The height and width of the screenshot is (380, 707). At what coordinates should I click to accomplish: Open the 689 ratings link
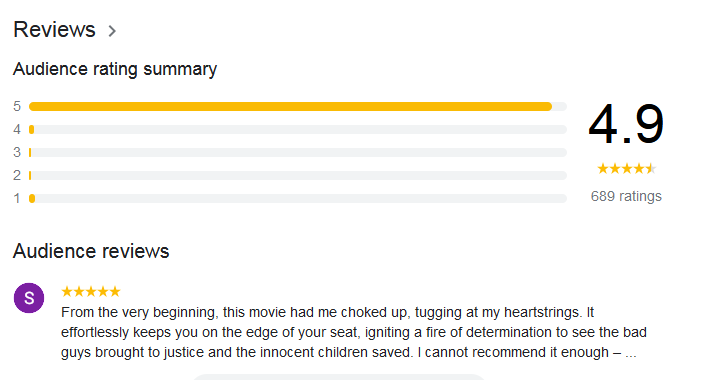point(626,196)
